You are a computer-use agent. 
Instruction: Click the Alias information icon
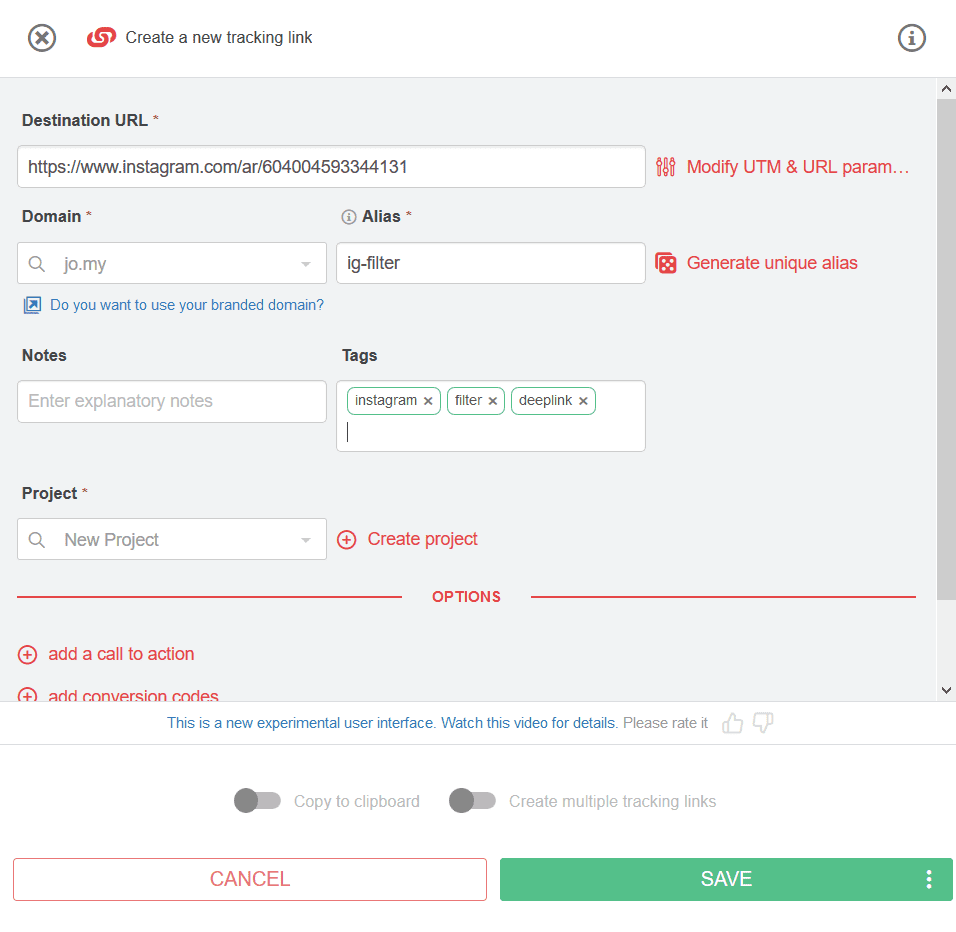click(349, 217)
